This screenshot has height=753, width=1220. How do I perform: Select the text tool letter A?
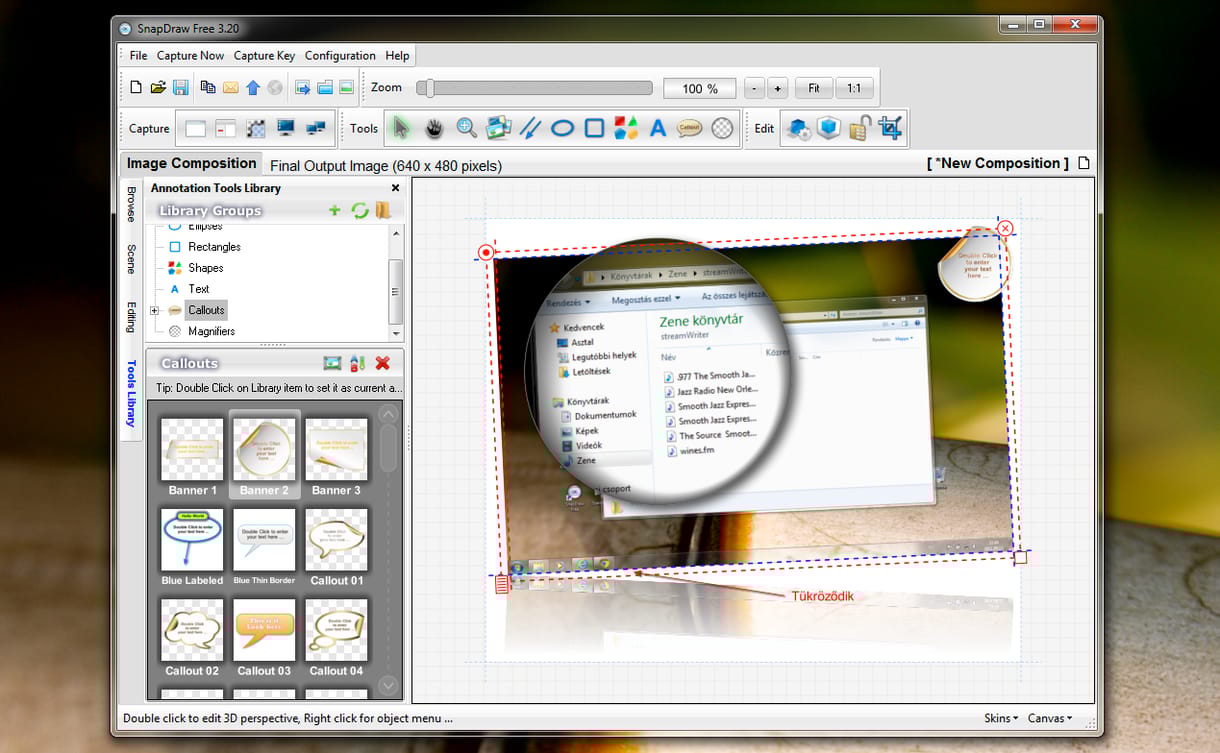[658, 128]
